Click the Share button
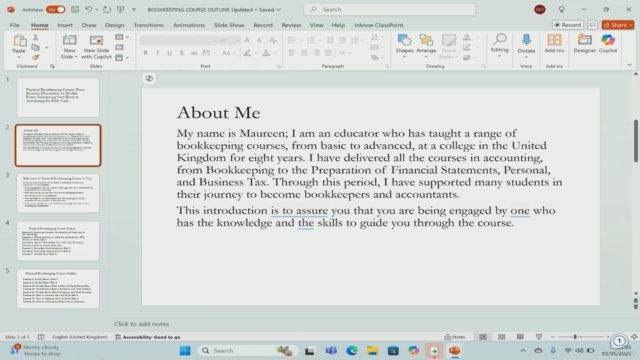The width and height of the screenshot is (640, 360). [x=618, y=25]
